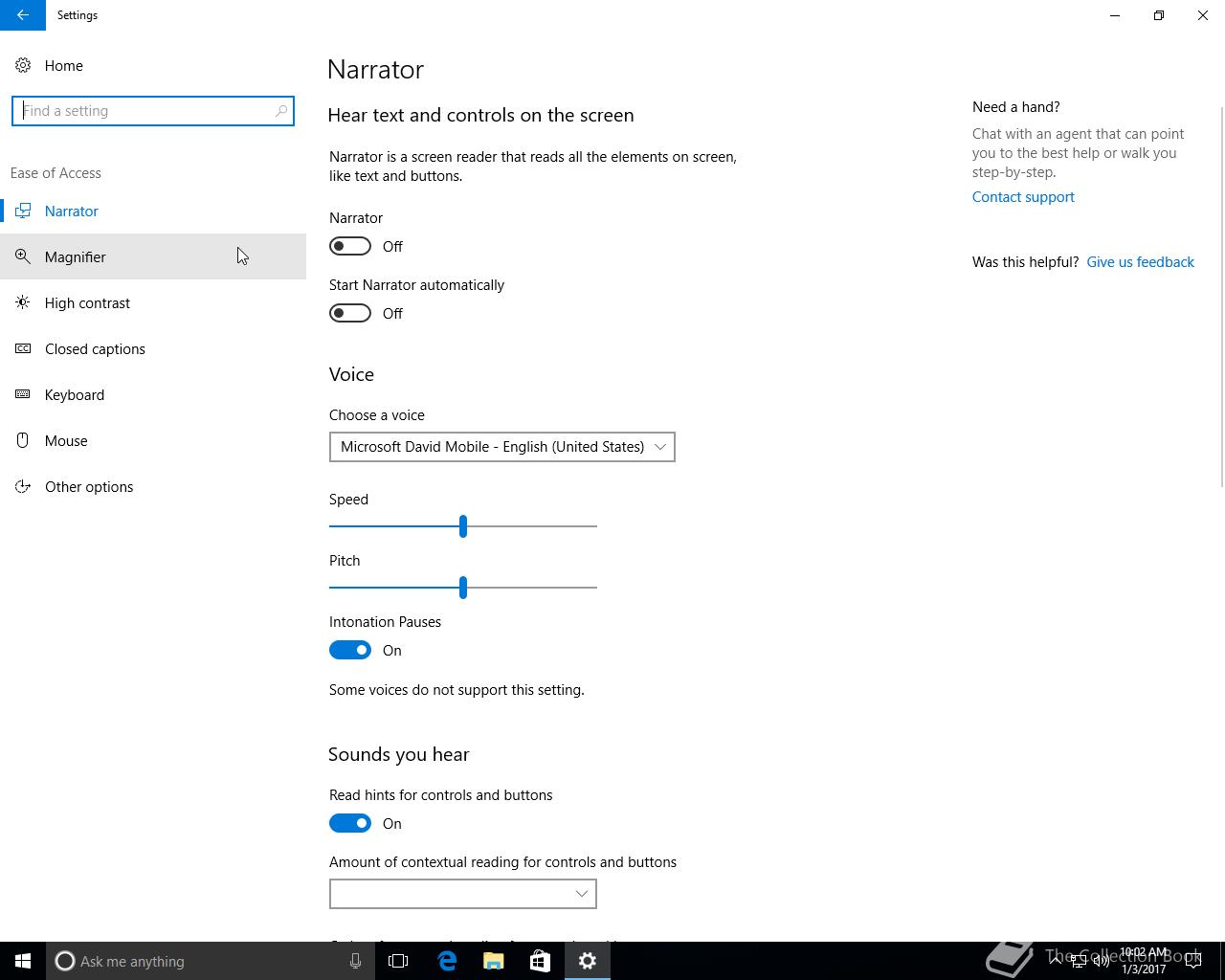Open the Windows Start button

pyautogui.click(x=23, y=961)
